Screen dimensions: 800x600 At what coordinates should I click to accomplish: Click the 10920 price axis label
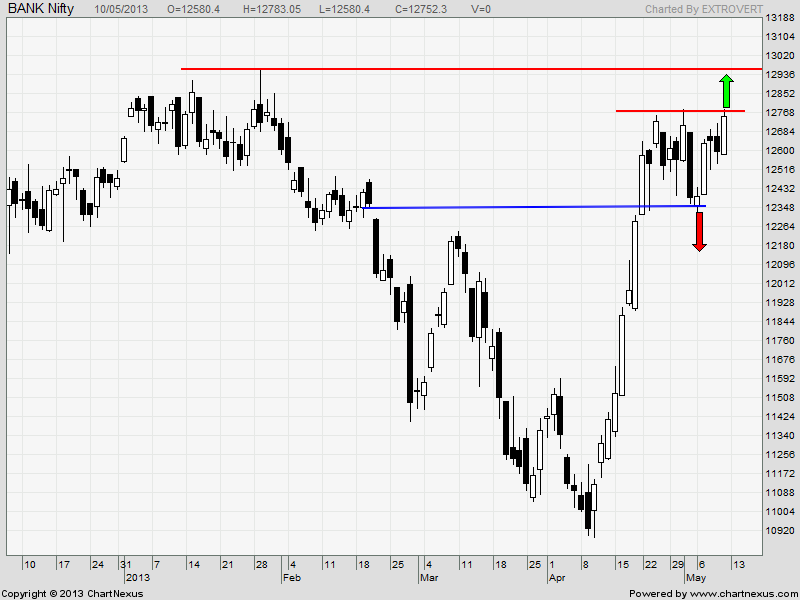(779, 530)
